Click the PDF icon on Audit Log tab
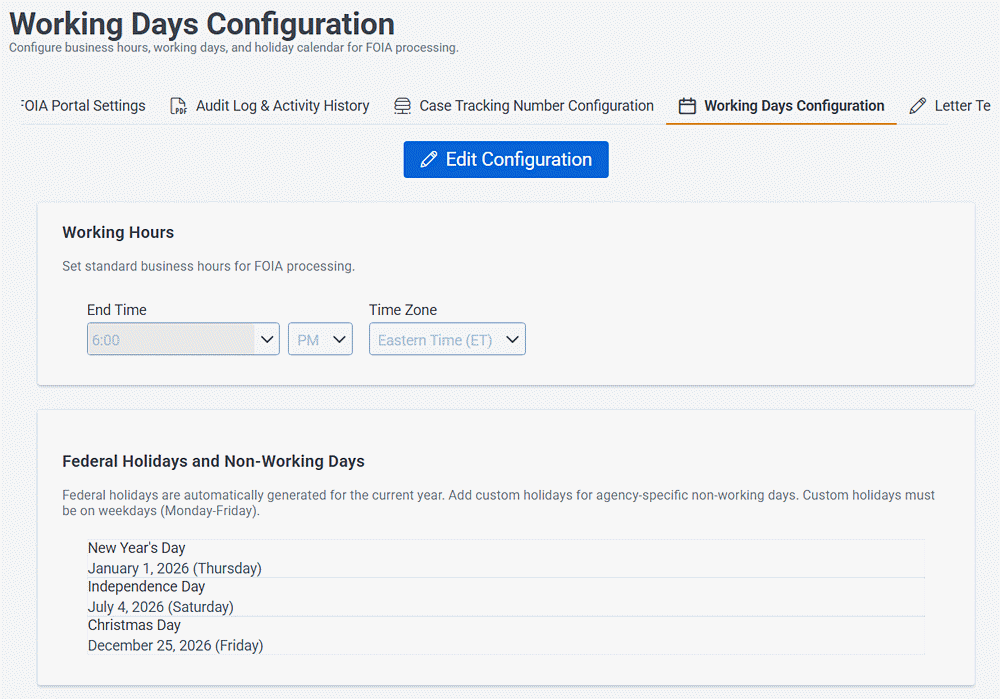The height and width of the screenshot is (699, 1000). [179, 105]
